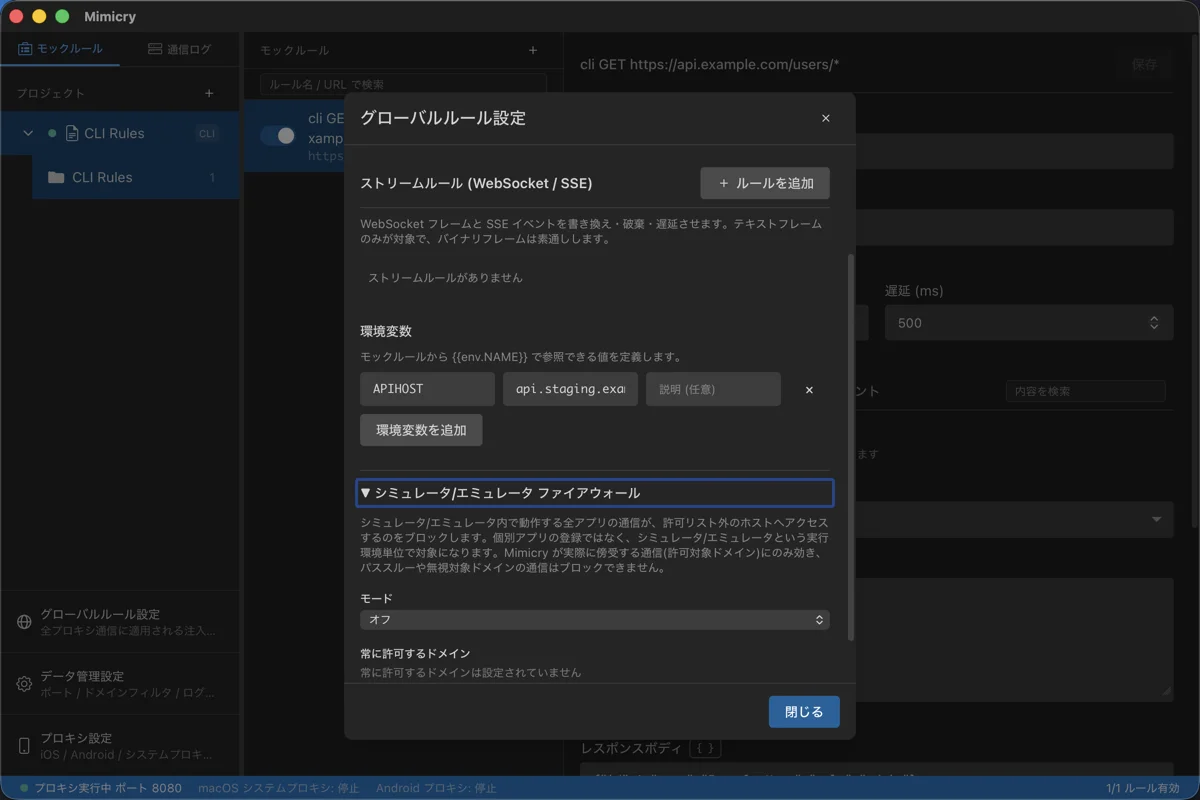
Task: Click the dialog's vertical scrollbar
Action: (851, 446)
